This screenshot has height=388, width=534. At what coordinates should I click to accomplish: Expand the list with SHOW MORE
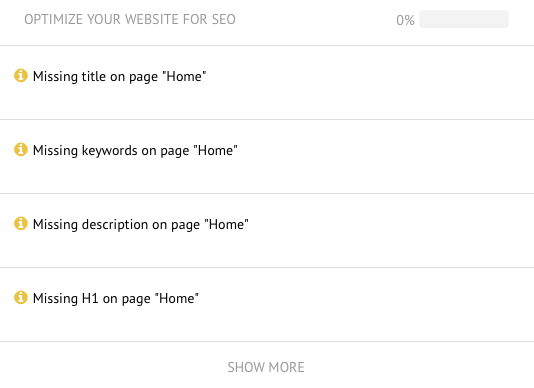tap(266, 367)
